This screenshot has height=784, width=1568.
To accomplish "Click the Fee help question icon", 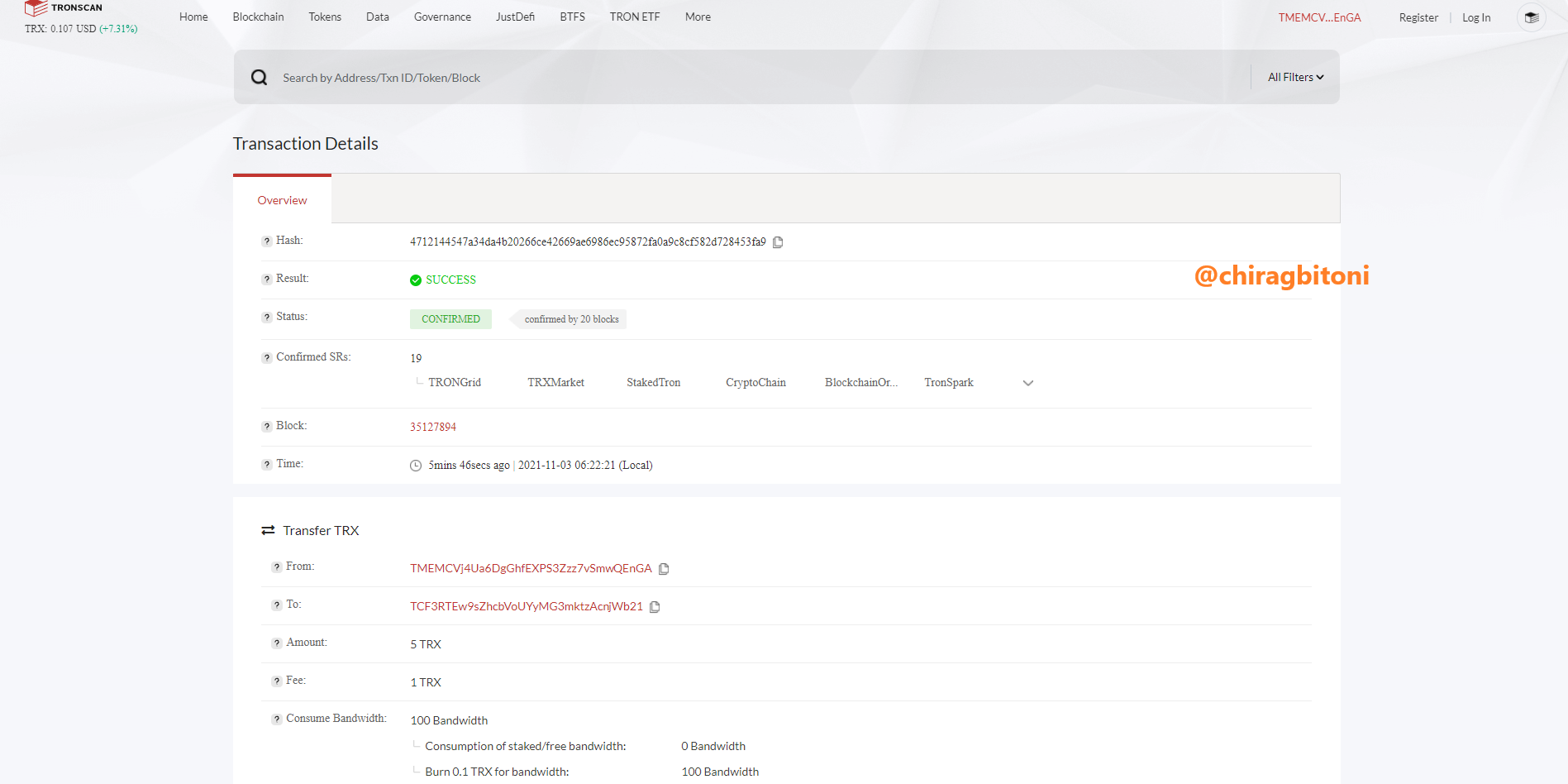I will (x=276, y=681).
